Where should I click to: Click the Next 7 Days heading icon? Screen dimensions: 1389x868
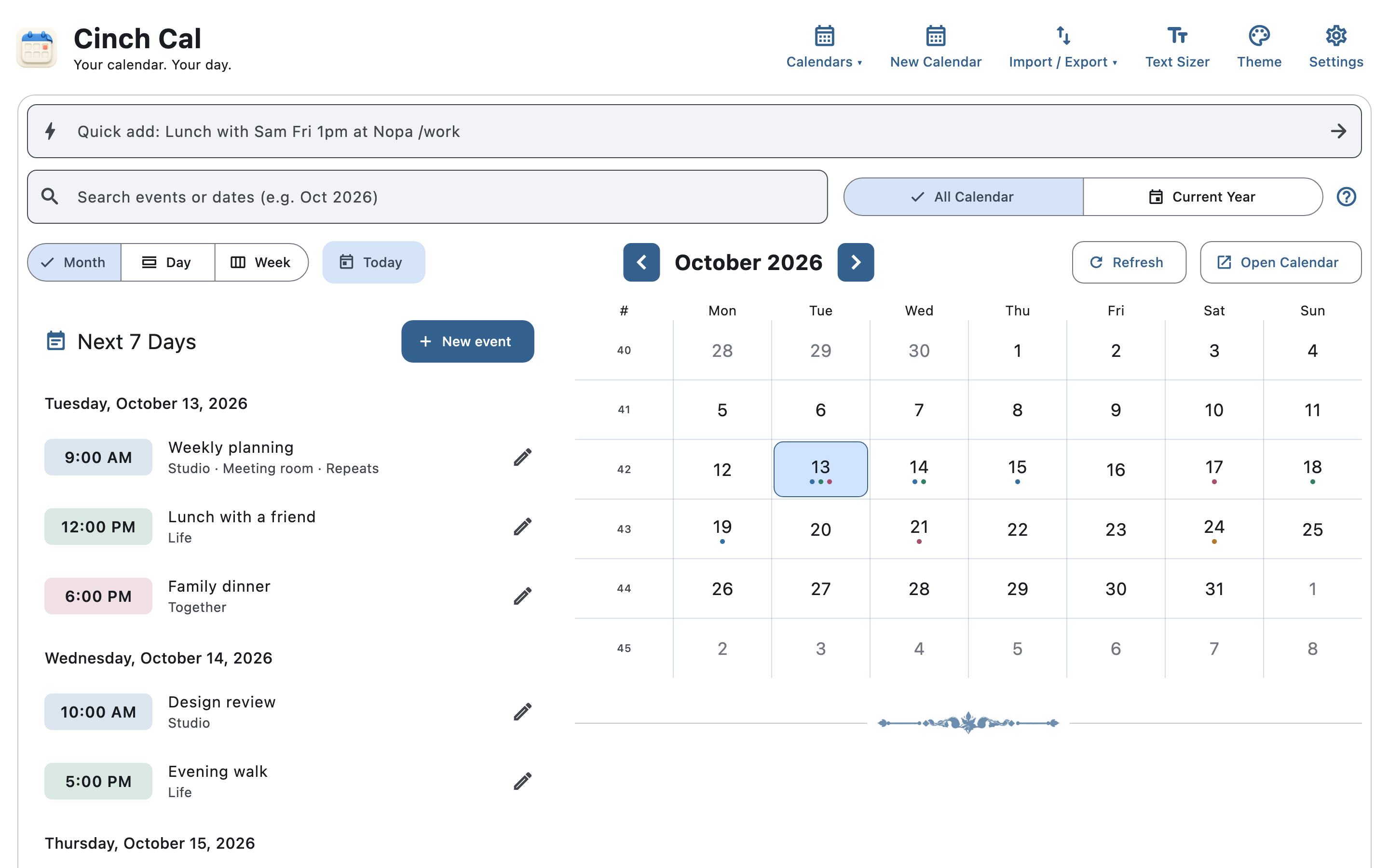[55, 341]
